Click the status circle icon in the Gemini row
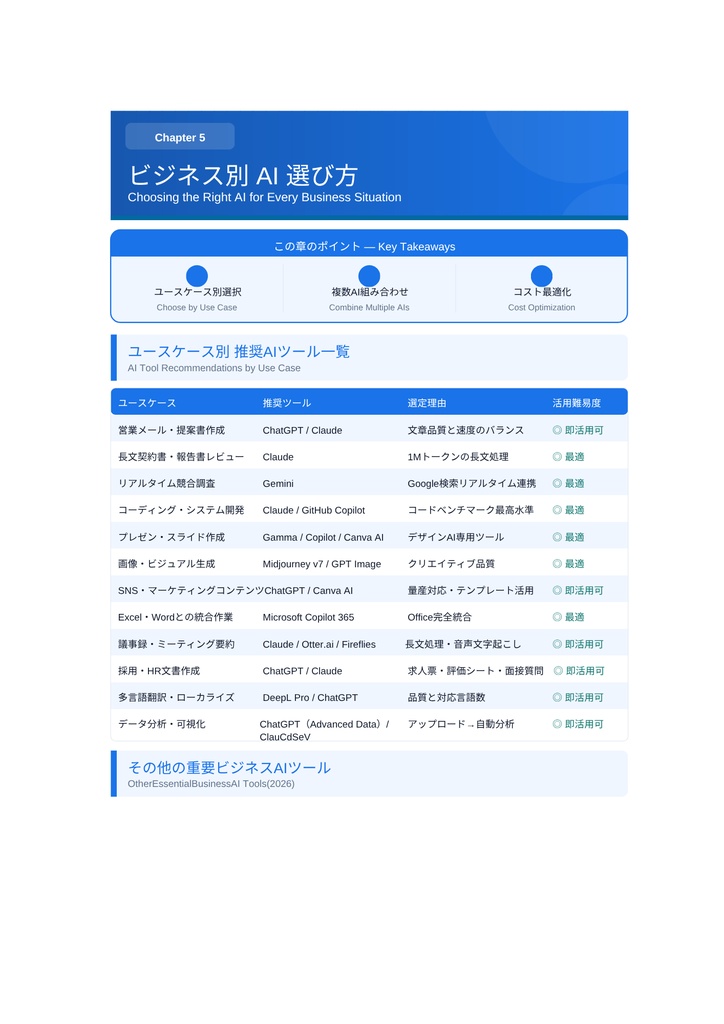Viewport: 724px width, 1024px height. pyautogui.click(x=557, y=483)
